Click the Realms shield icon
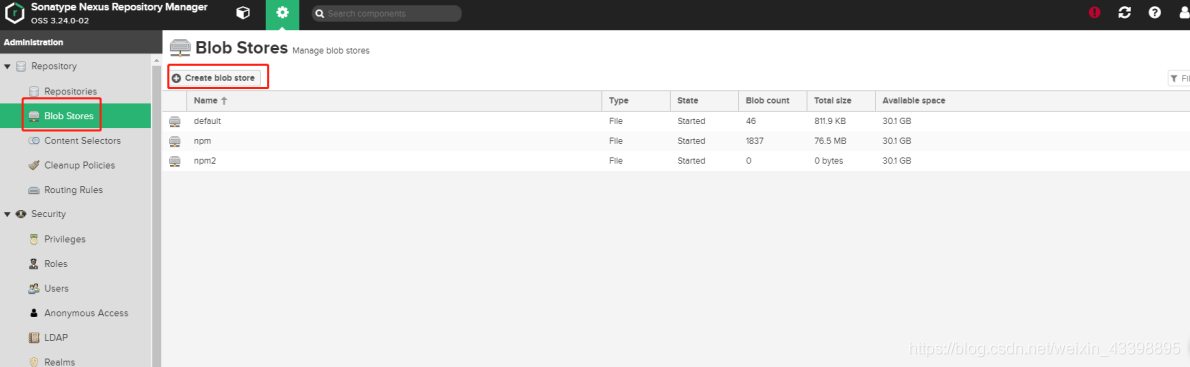 33,362
